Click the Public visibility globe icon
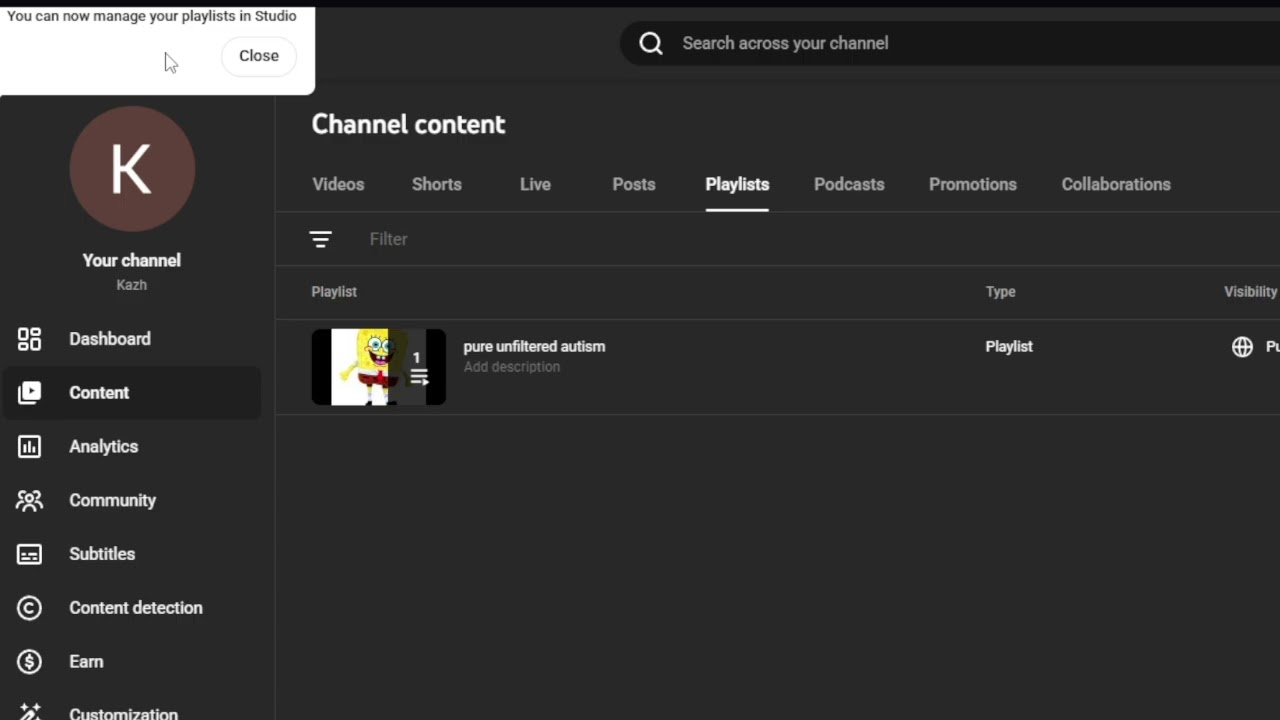The width and height of the screenshot is (1280, 720). click(x=1242, y=347)
